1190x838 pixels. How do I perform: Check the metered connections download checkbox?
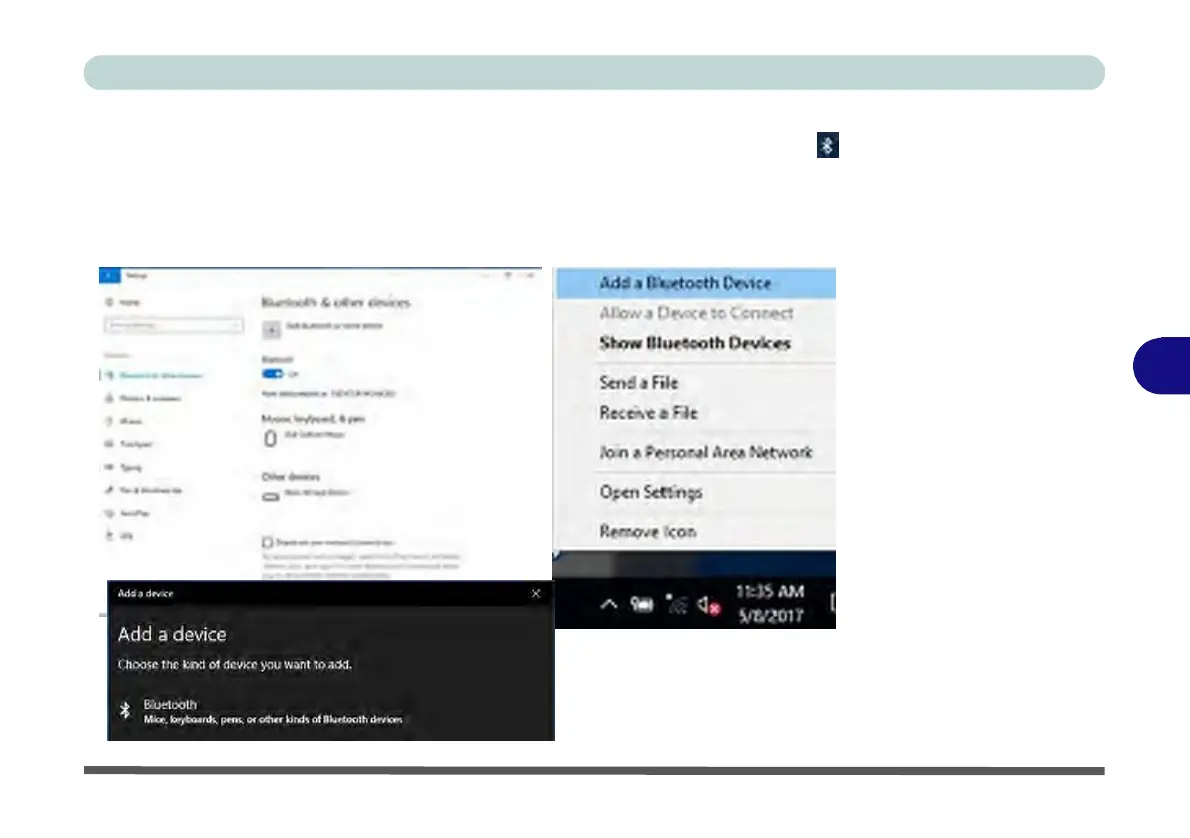point(267,542)
